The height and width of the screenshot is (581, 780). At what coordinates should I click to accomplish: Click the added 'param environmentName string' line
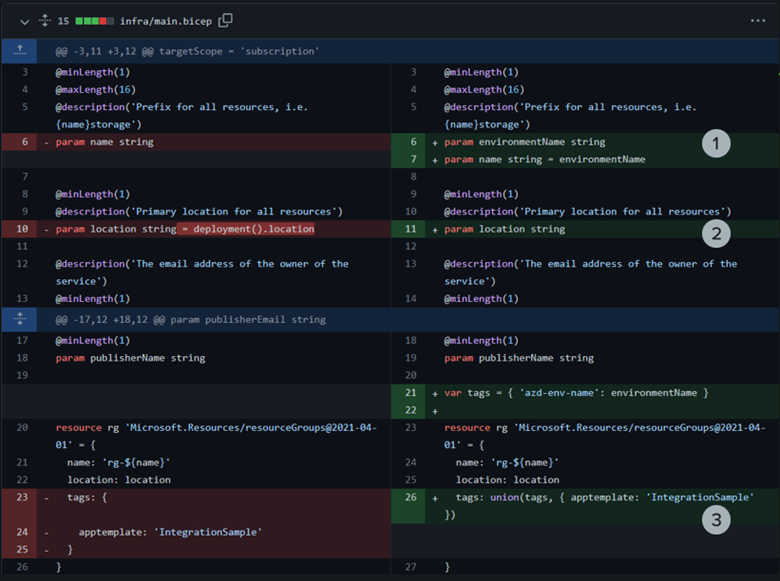click(x=525, y=142)
